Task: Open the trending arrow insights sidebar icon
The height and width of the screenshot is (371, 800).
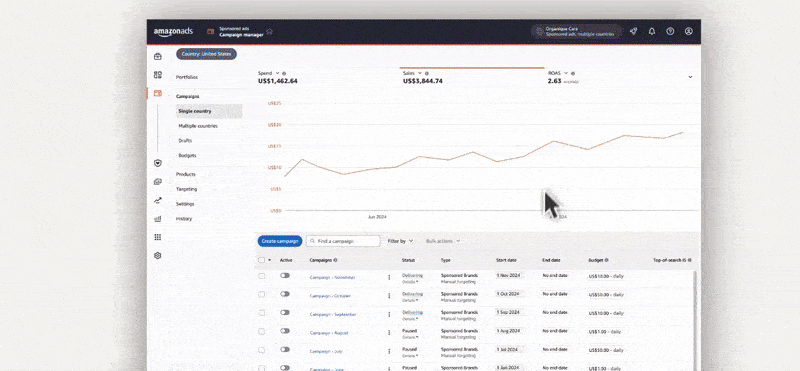Action: [158, 201]
